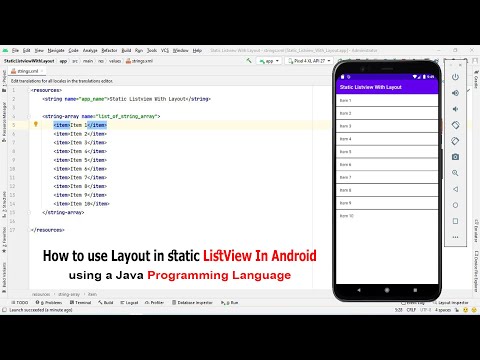Close the strings.xml editor tab

(x=42, y=71)
